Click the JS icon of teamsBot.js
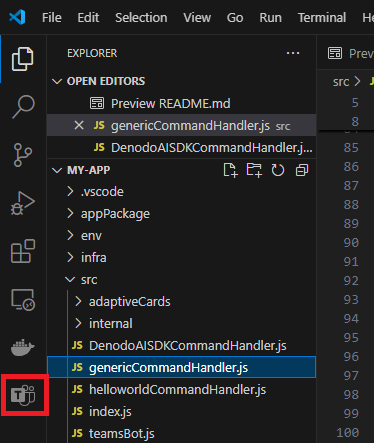This screenshot has height=443, width=374. (77, 433)
